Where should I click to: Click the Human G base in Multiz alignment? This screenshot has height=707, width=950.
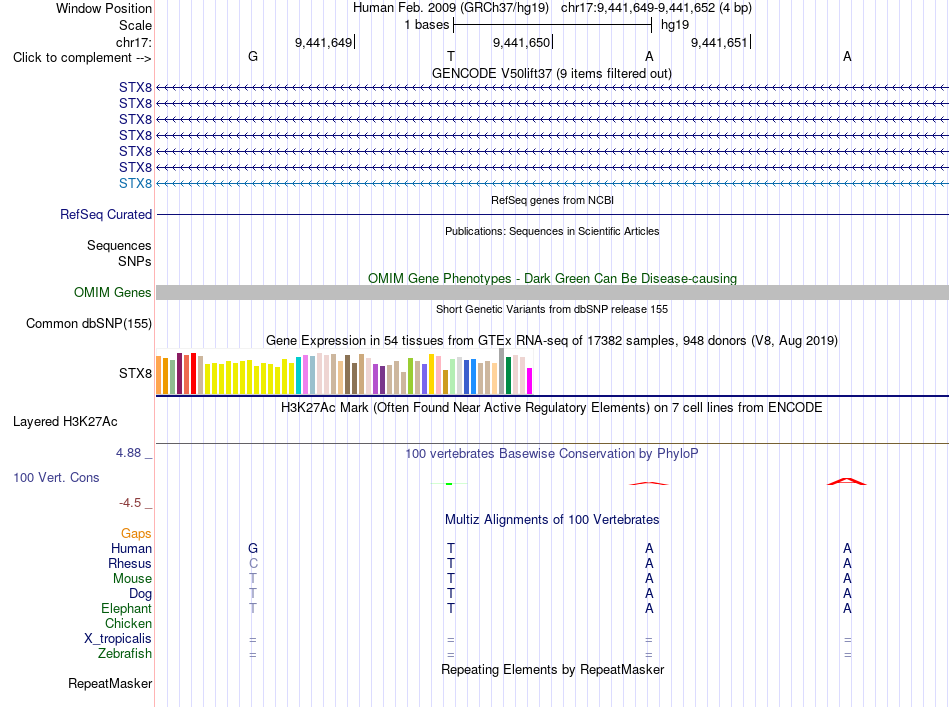coord(253,548)
